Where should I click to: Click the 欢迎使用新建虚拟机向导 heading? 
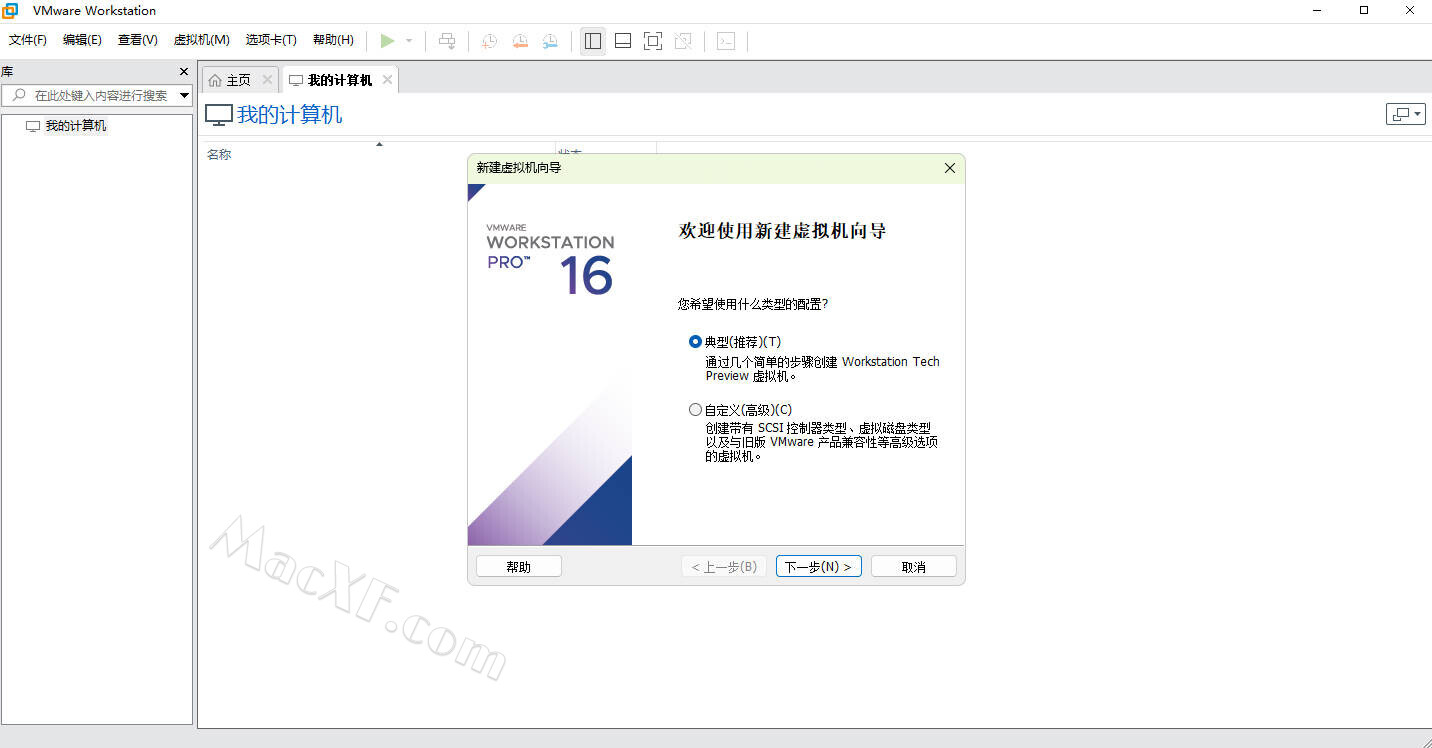782,231
